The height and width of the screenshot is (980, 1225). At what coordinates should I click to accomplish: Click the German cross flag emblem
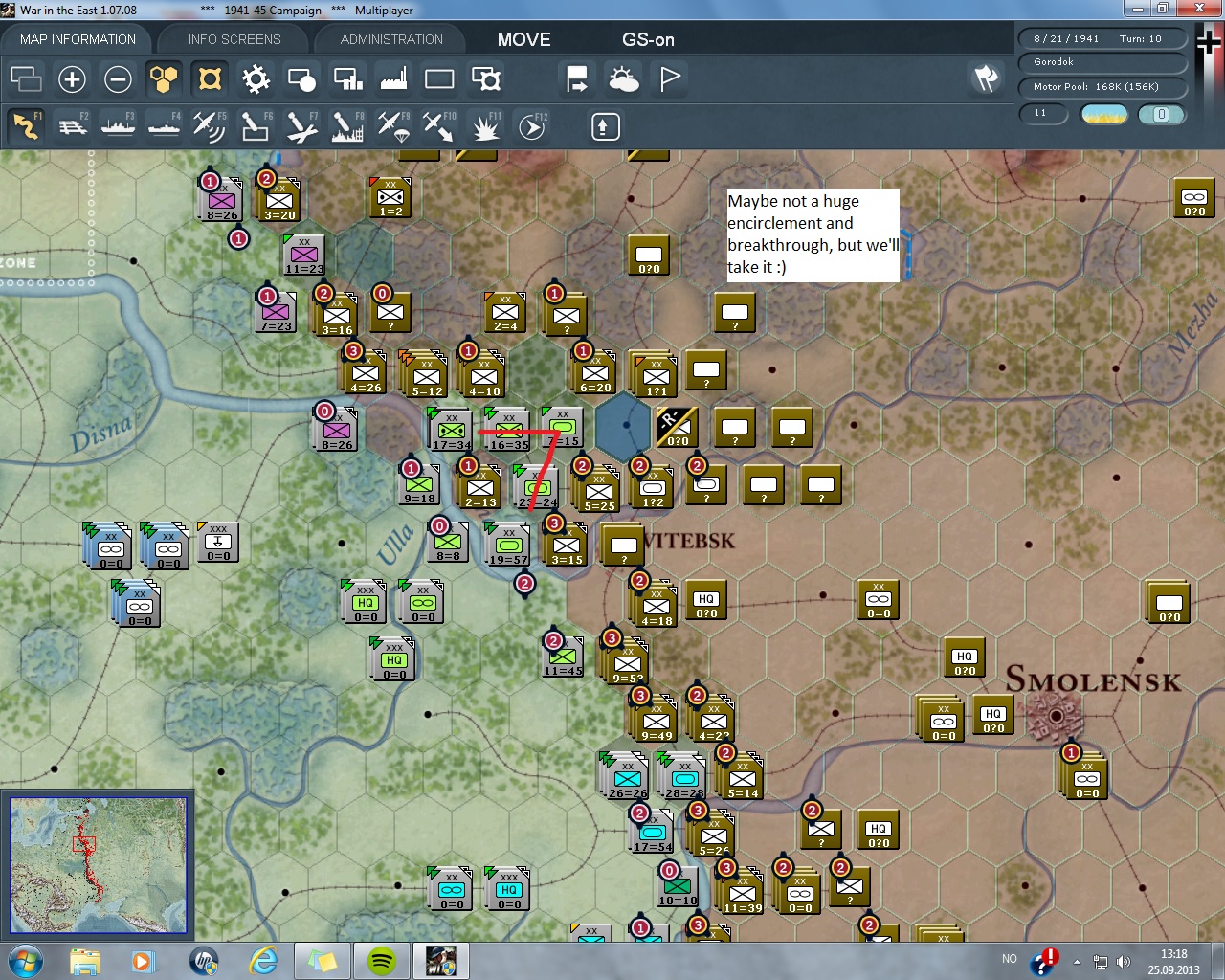pyautogui.click(x=1210, y=44)
